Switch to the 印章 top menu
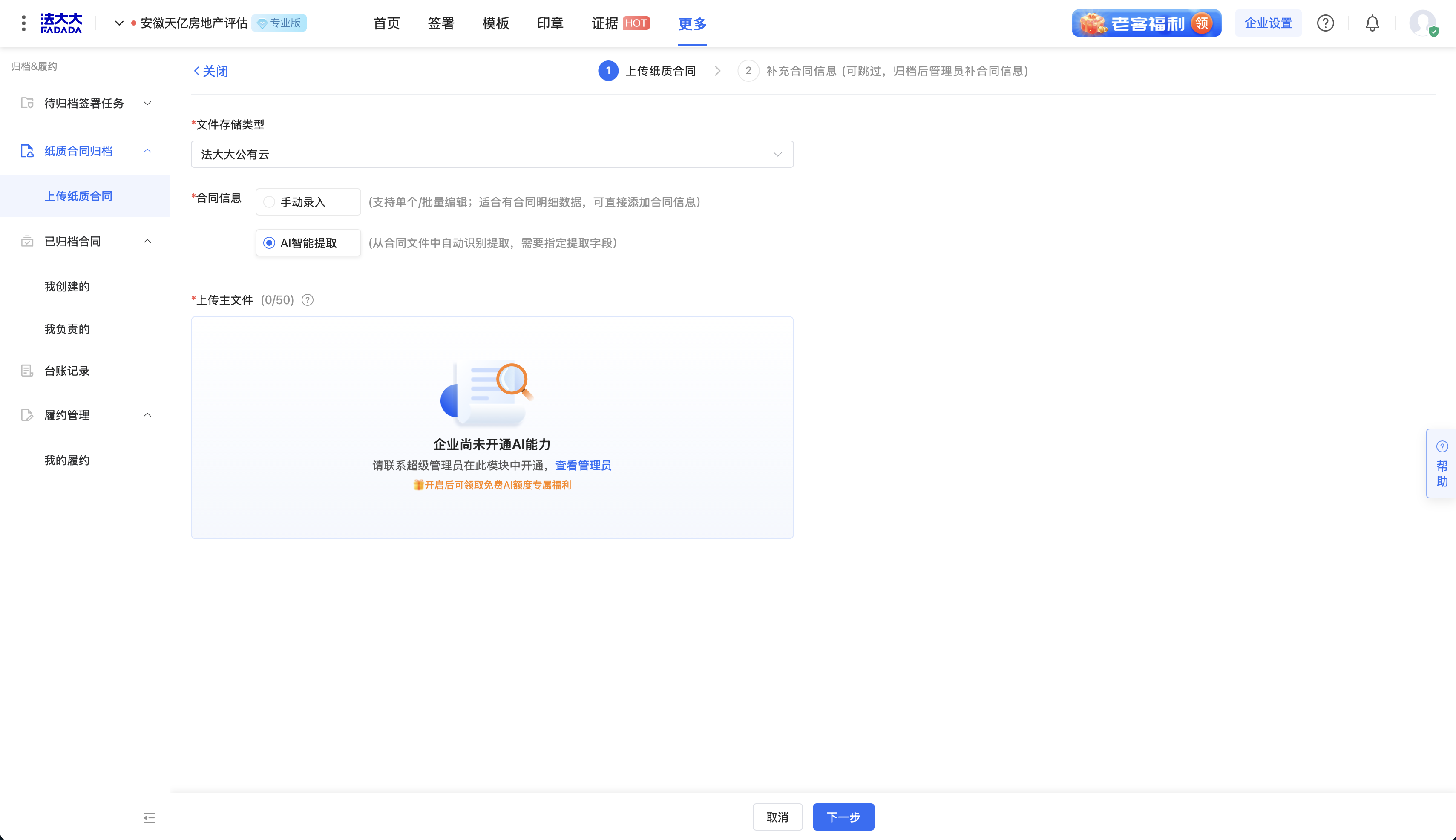Viewport: 1456px width, 840px height. pyautogui.click(x=550, y=23)
